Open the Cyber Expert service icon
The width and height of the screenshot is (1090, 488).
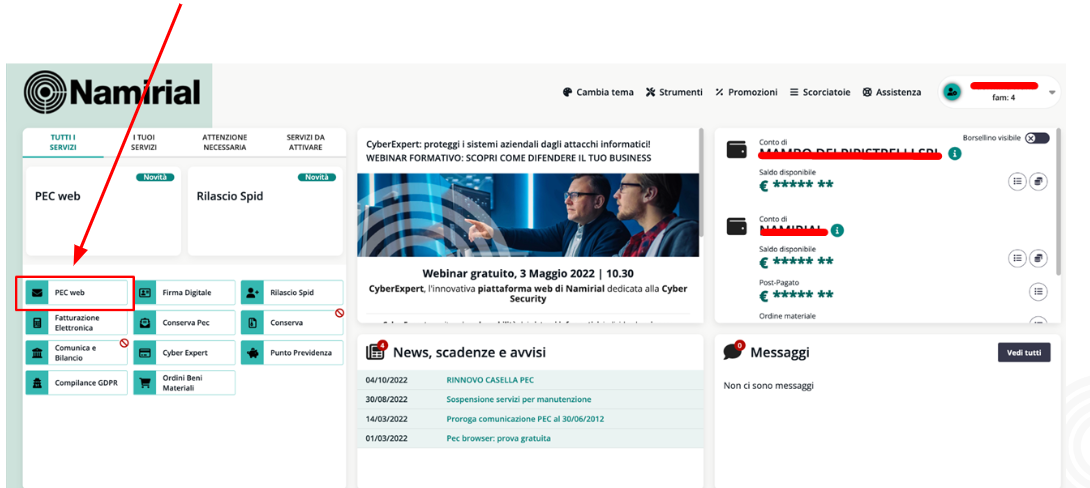click(145, 352)
